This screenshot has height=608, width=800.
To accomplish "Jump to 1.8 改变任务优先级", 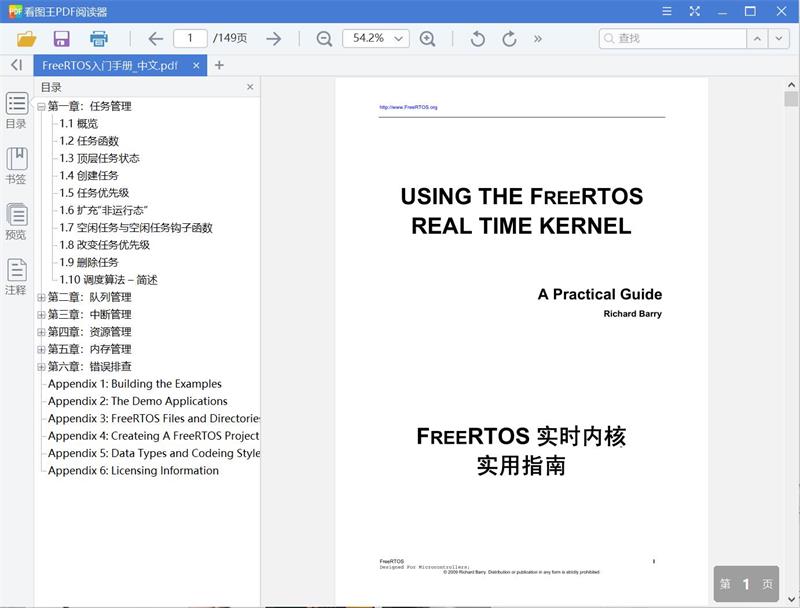I will (105, 245).
